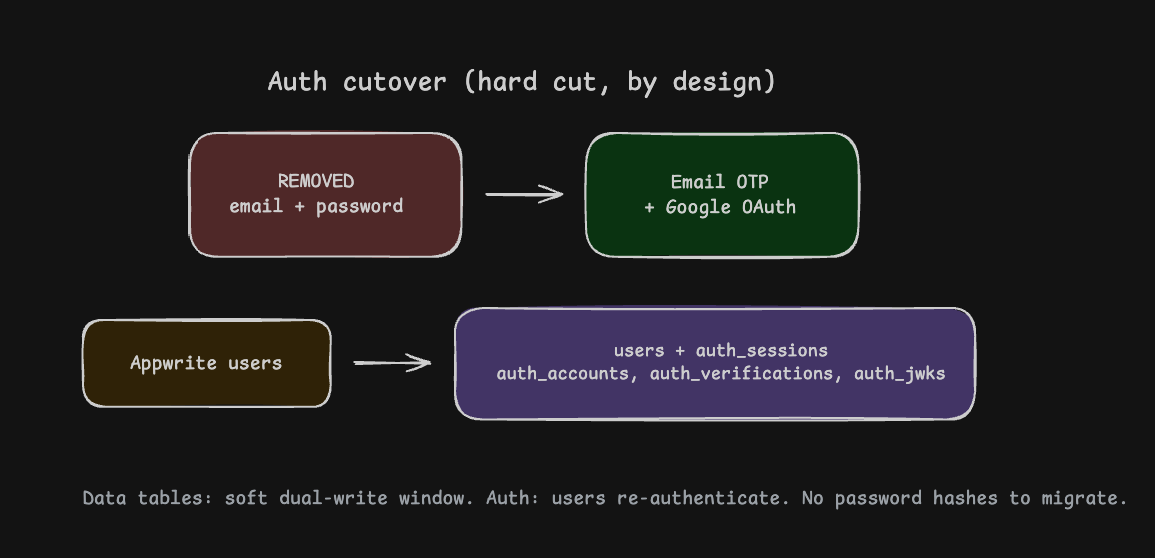Screen dimensions: 1155x558
Task: Click the word 'auth_verifications,'
Action: point(745,374)
